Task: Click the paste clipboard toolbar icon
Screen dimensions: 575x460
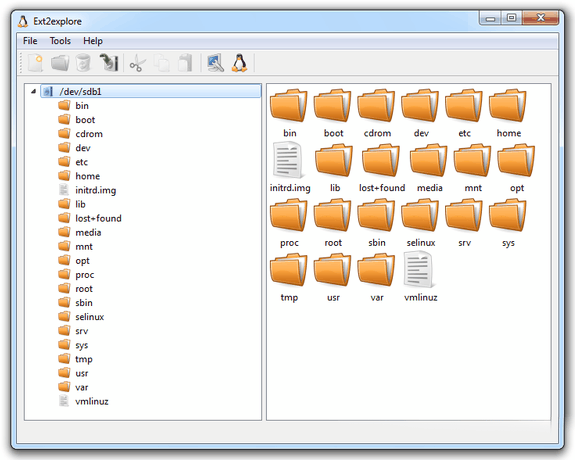Action: 185,63
